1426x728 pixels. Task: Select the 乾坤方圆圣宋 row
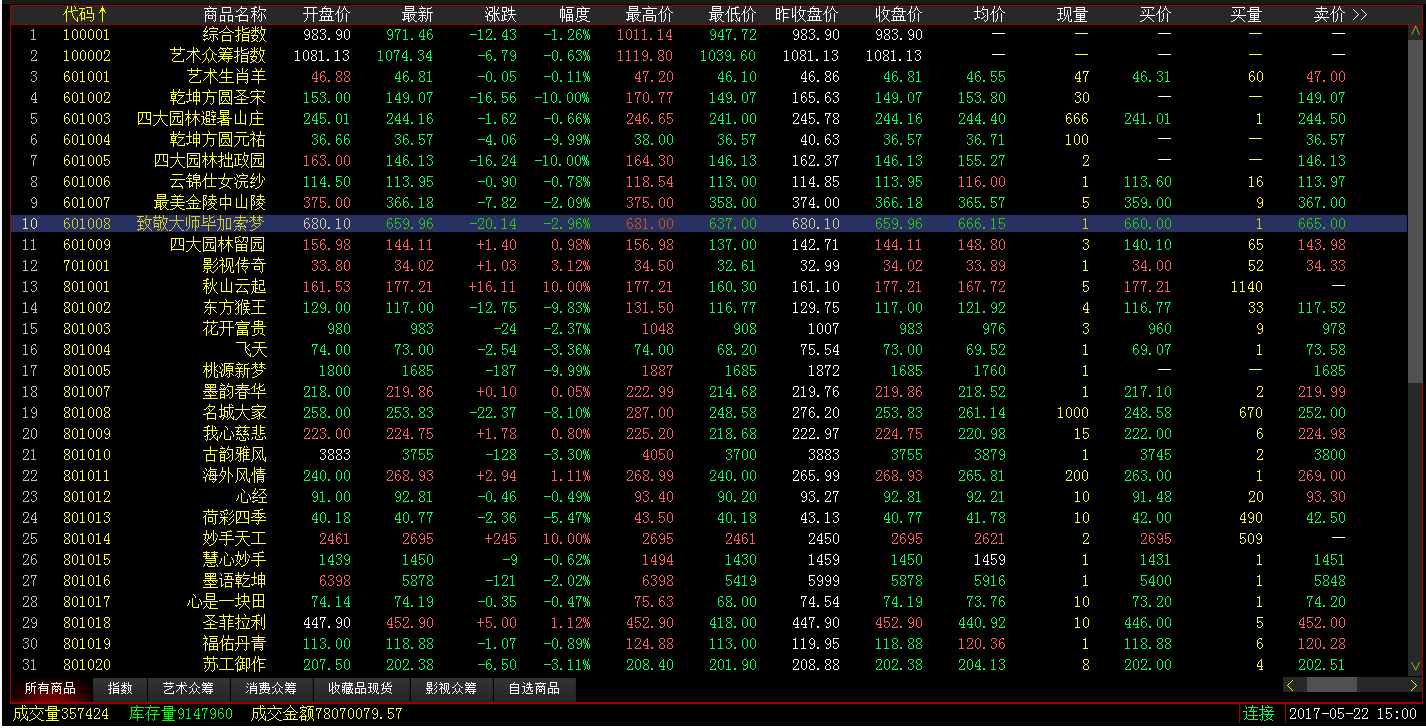tap(709, 98)
